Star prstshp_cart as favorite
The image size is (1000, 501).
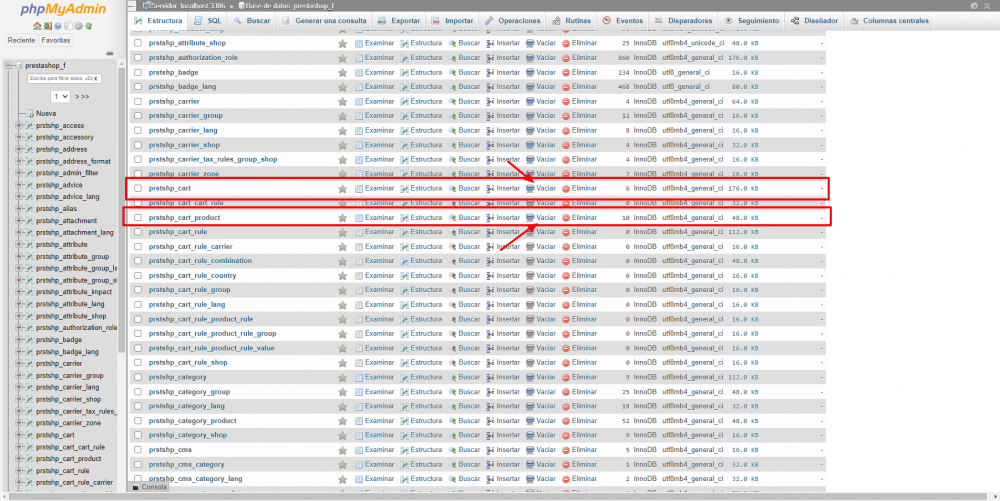(342, 189)
